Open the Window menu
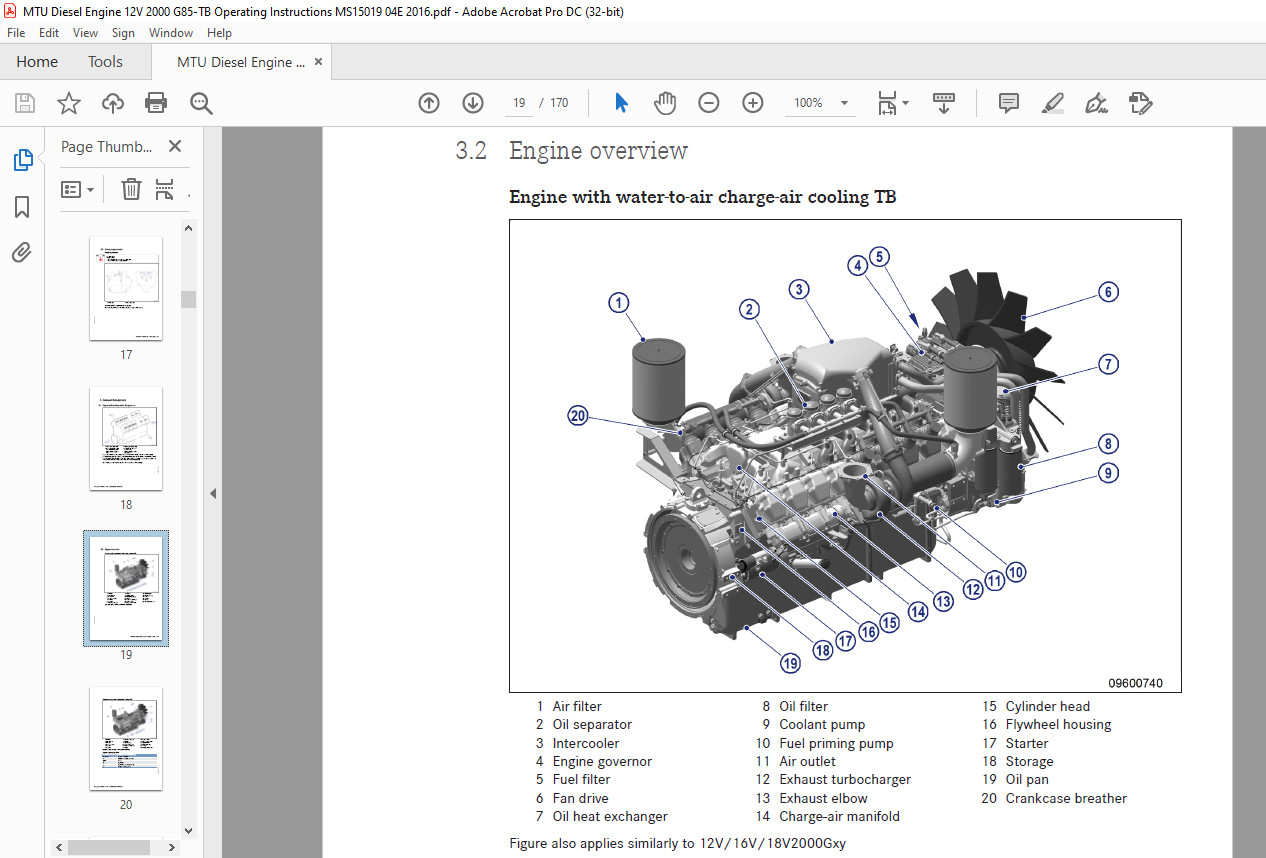 click(171, 33)
